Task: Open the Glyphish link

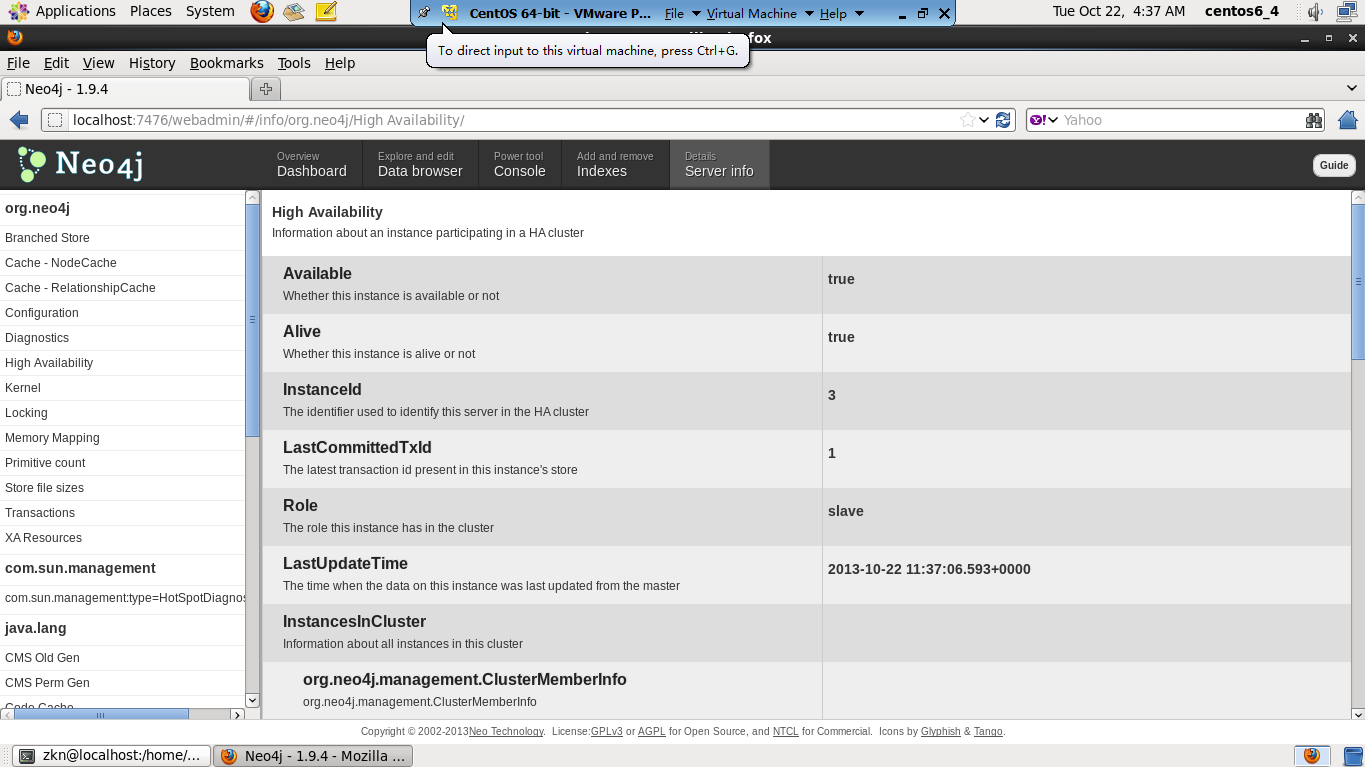Action: point(940,731)
